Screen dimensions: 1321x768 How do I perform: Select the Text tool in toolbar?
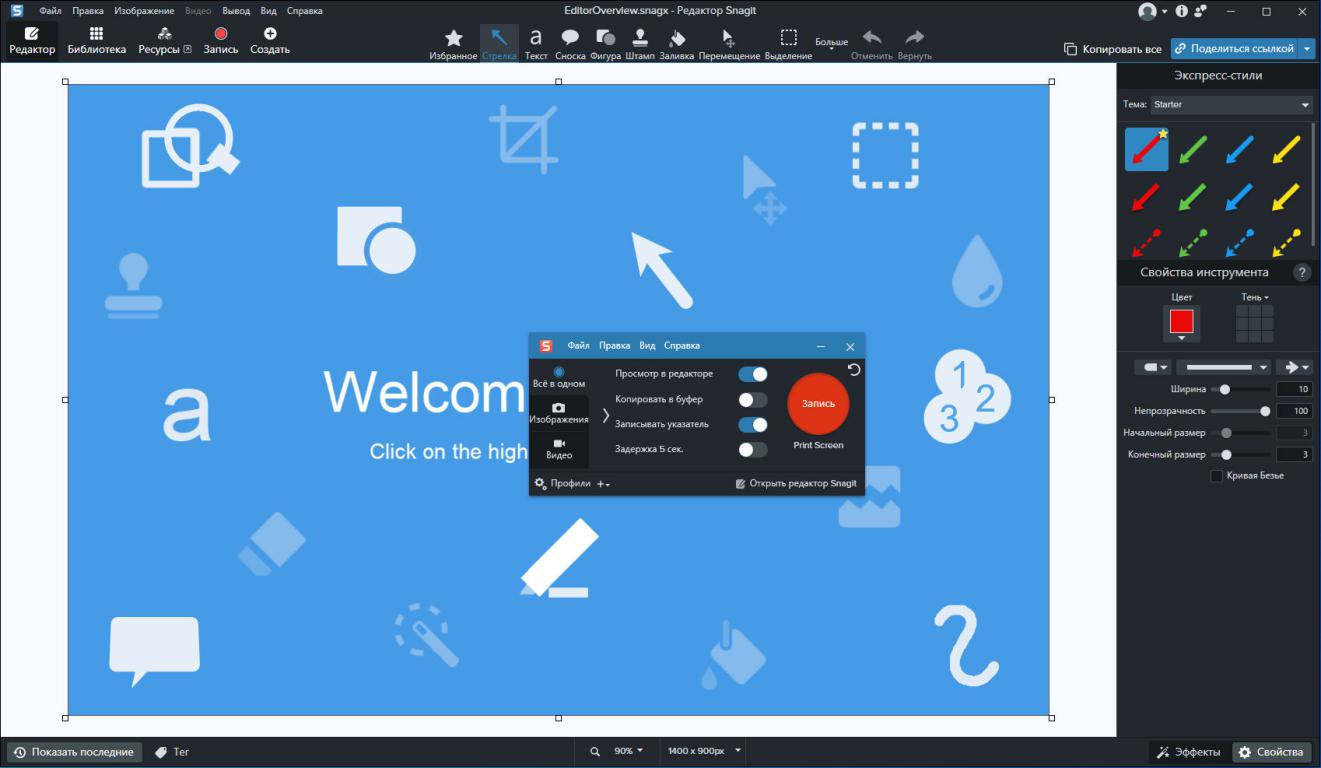(x=536, y=43)
